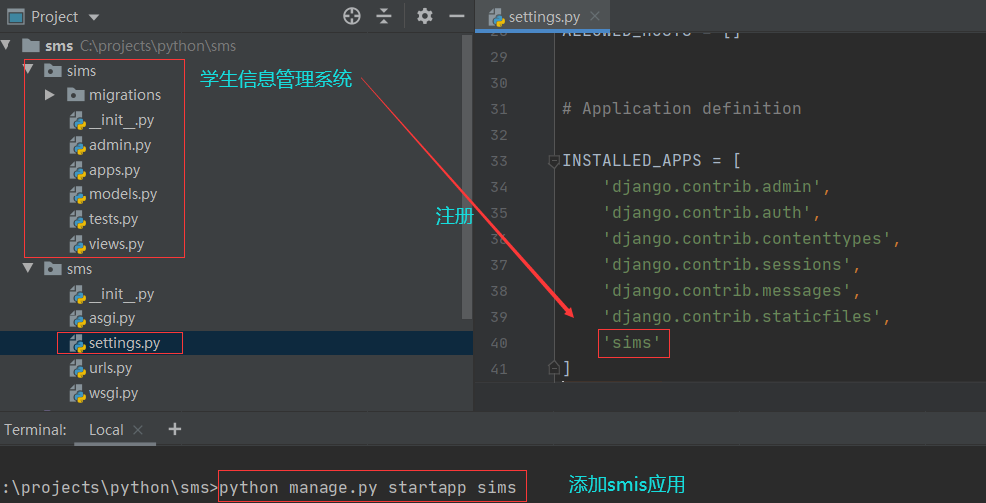The height and width of the screenshot is (503, 986).
Task: Click 'django.contrib.staticfiles' string
Action: (742, 316)
